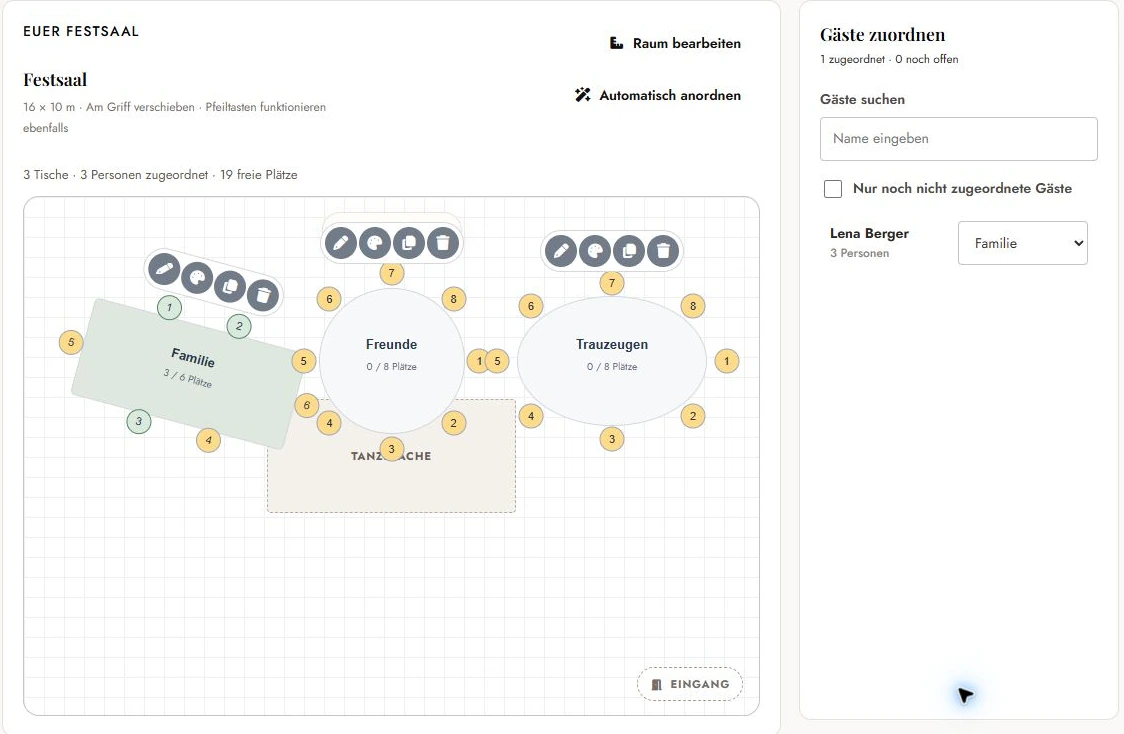
Task: Click the Eingang marker on floor plan
Action: [690, 685]
